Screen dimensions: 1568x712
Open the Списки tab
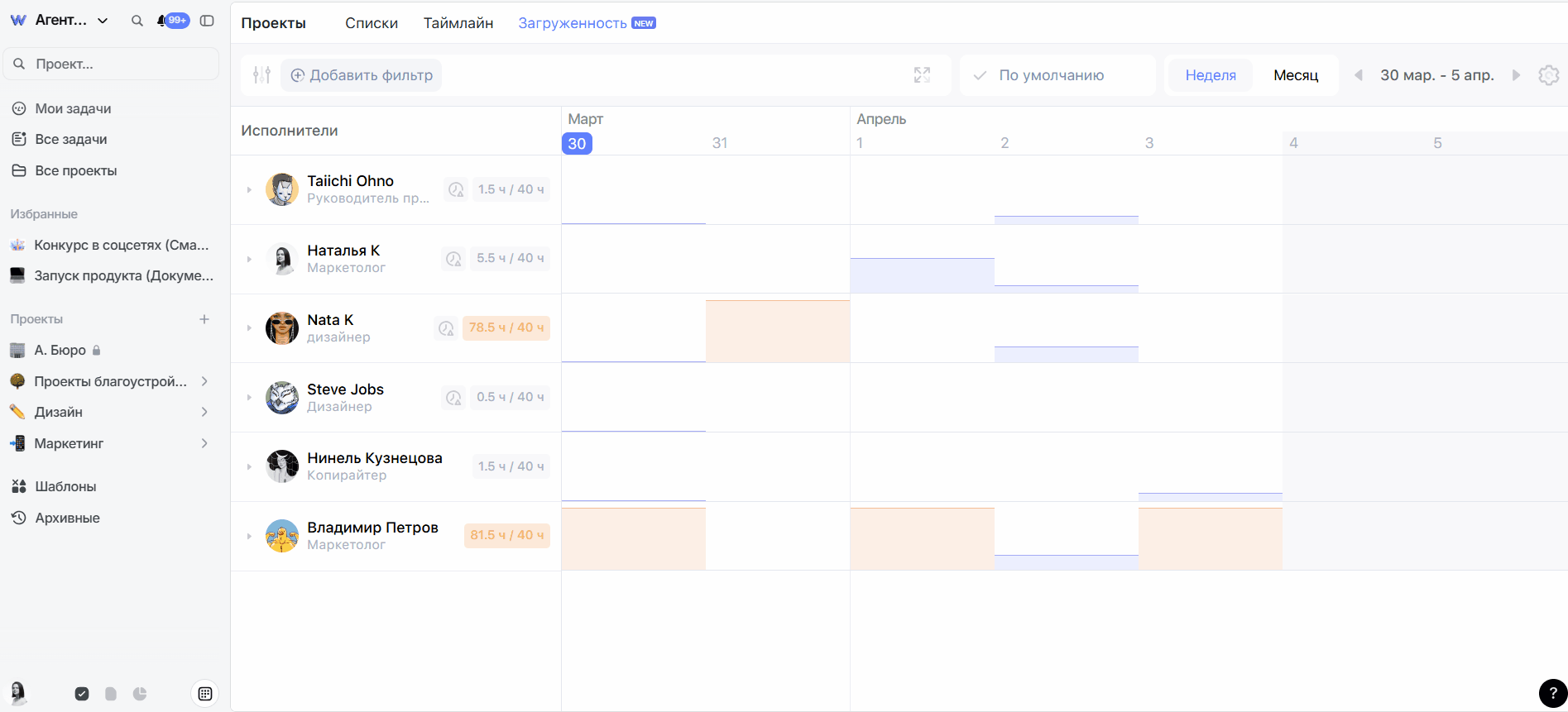pos(372,23)
